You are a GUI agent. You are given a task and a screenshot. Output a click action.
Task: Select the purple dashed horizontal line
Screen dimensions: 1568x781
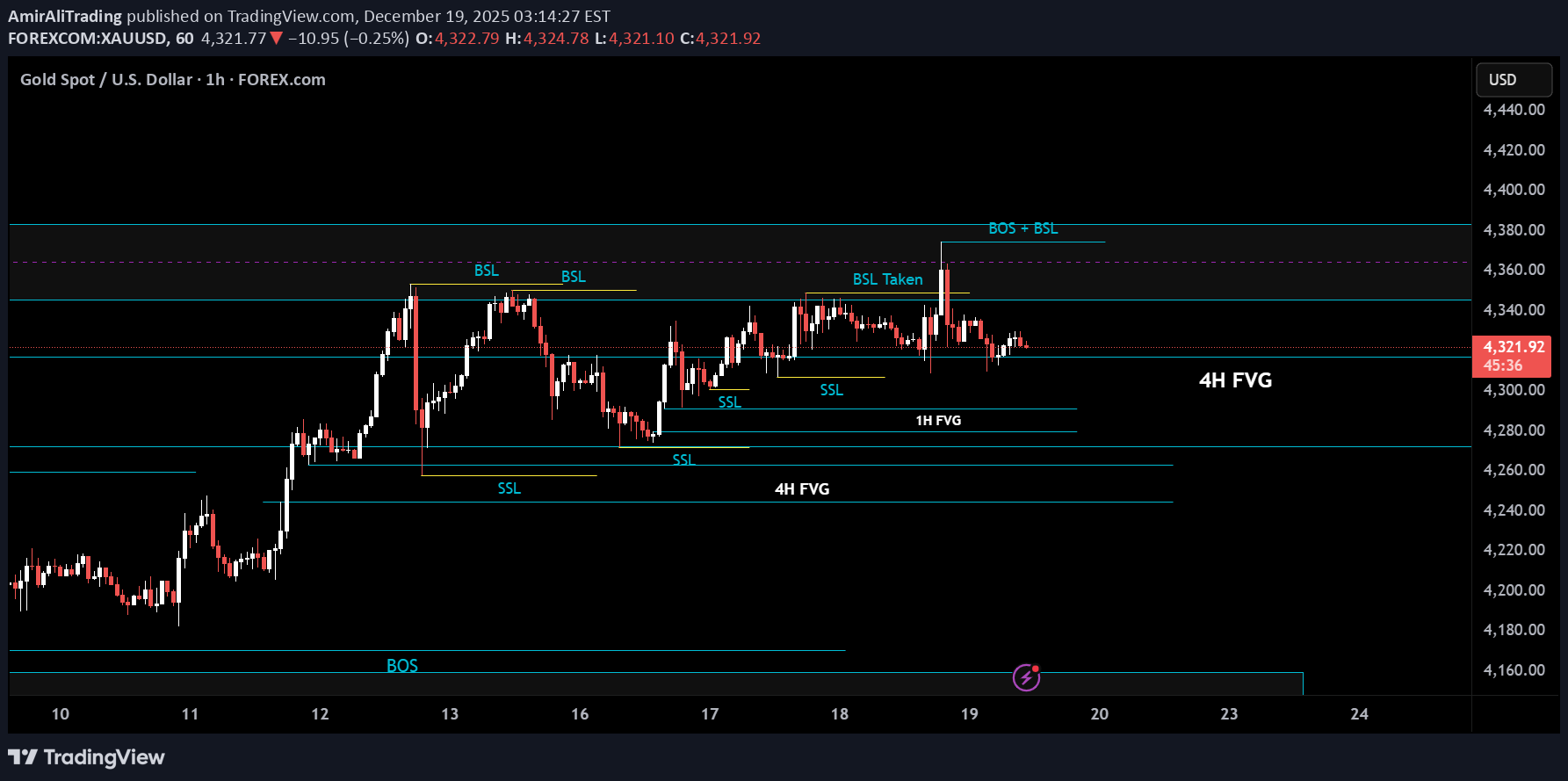click(703, 262)
